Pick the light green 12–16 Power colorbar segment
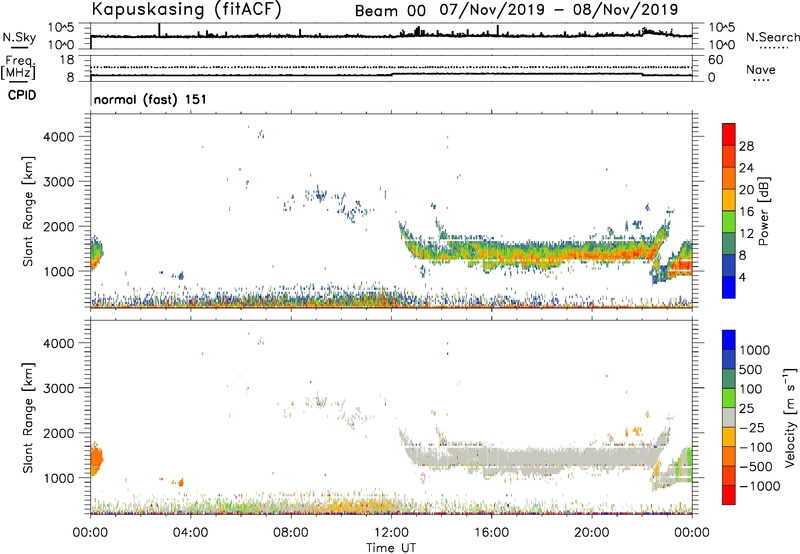Image resolution: width=800 pixels, height=554 pixels. pyautogui.click(x=729, y=222)
